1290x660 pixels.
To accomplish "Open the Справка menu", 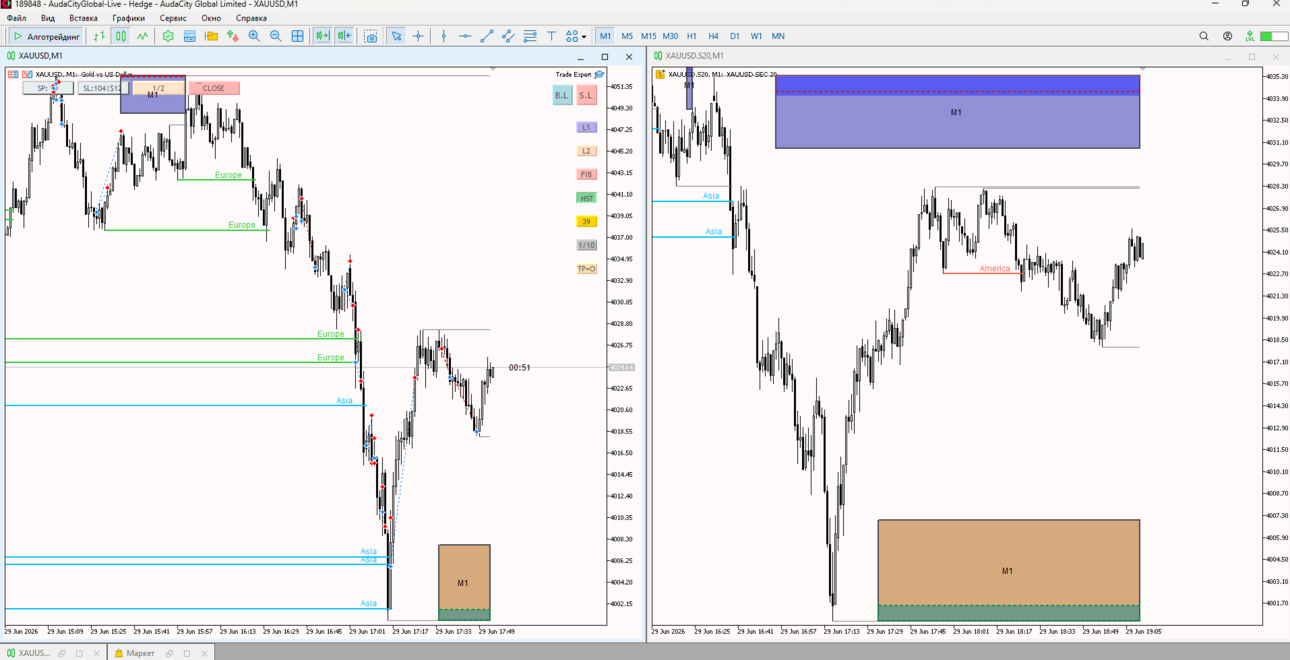I will click(251, 18).
